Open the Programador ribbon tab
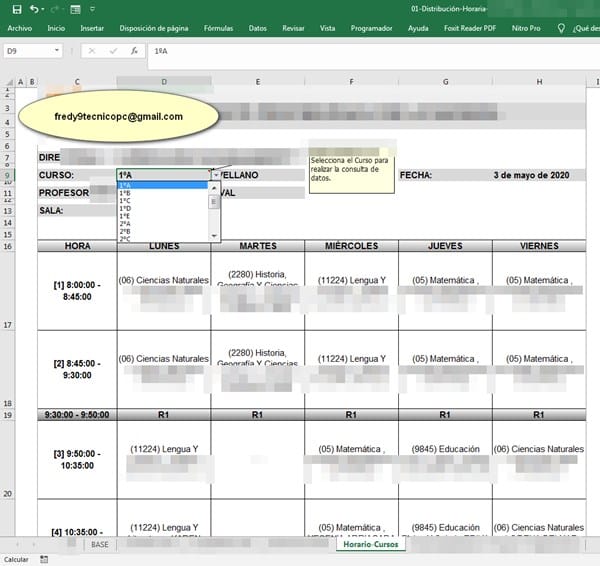Screen dimensions: 600x566 coord(373,29)
